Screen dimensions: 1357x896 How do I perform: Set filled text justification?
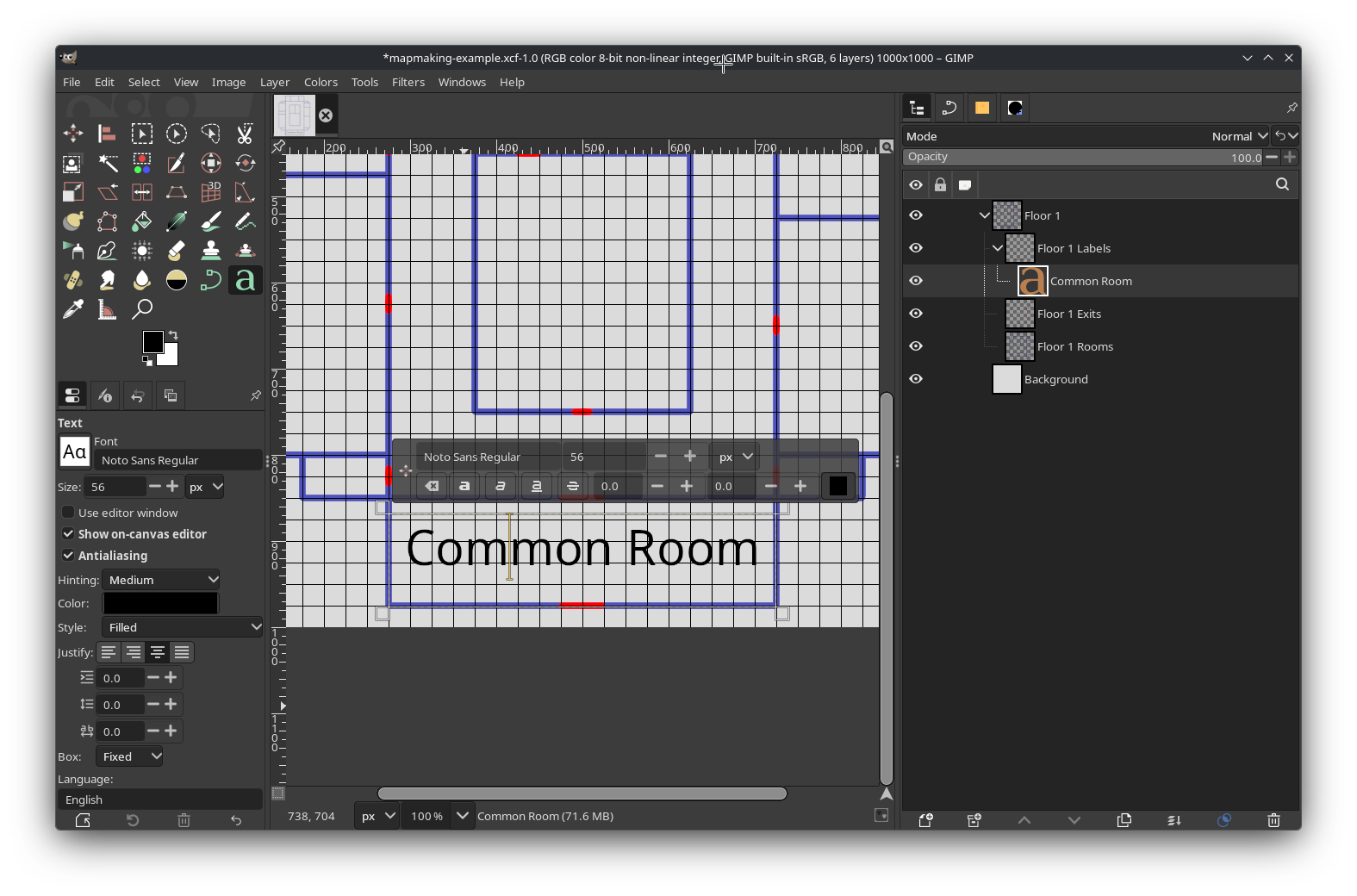(182, 652)
